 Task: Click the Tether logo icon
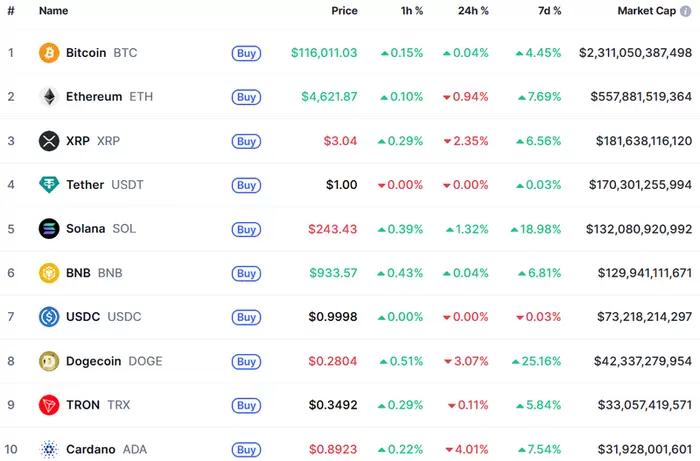pos(49,185)
